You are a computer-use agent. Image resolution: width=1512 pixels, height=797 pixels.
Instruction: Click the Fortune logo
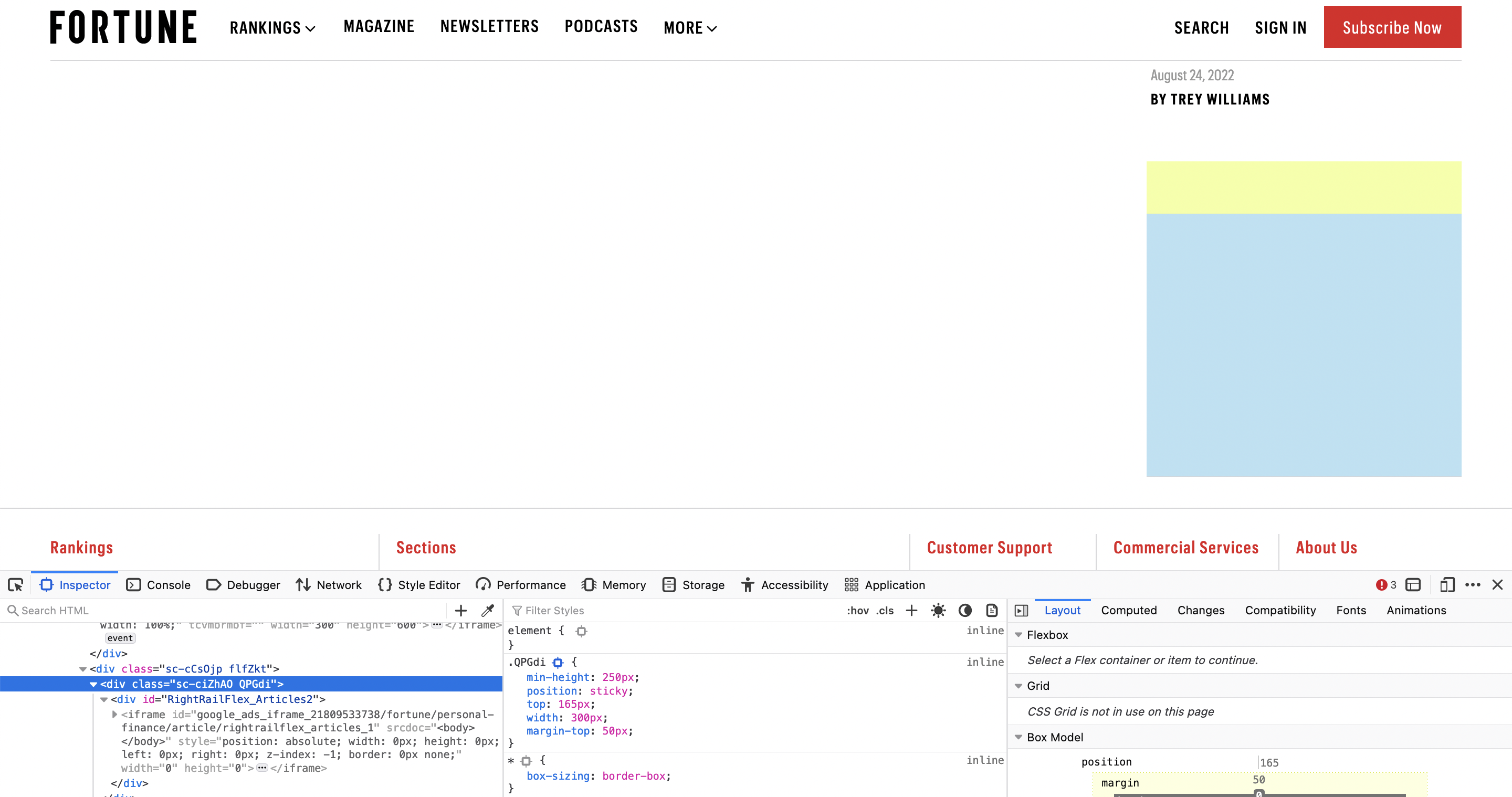pyautogui.click(x=123, y=27)
